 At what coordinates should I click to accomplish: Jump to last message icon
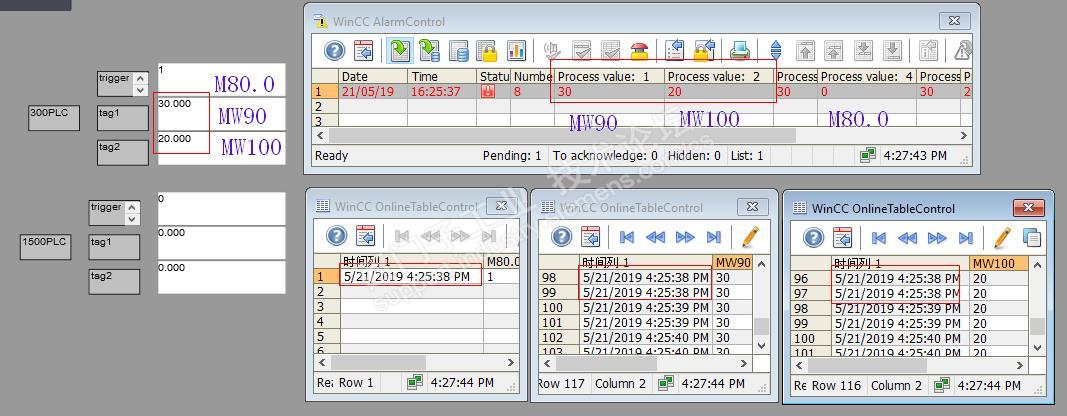[x=893, y=50]
